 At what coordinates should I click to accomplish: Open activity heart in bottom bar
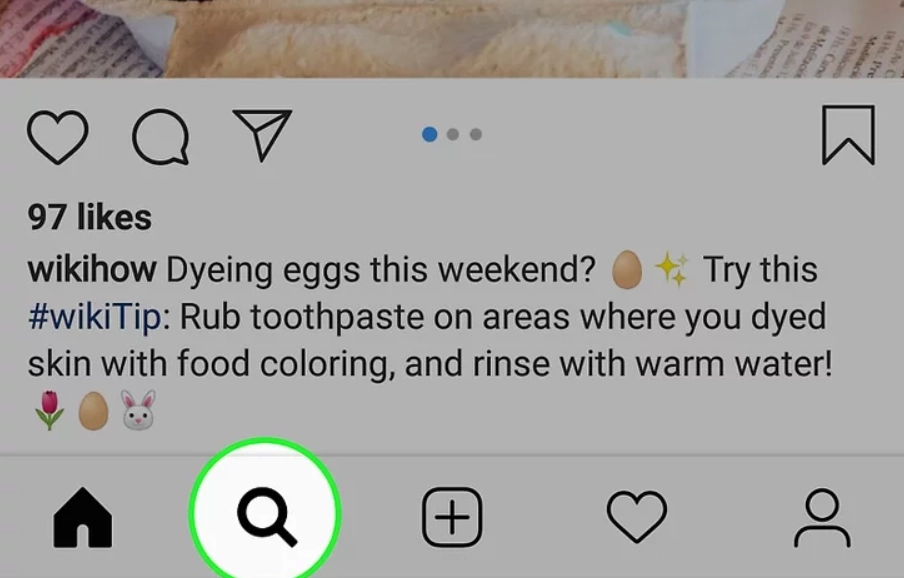coord(637,517)
